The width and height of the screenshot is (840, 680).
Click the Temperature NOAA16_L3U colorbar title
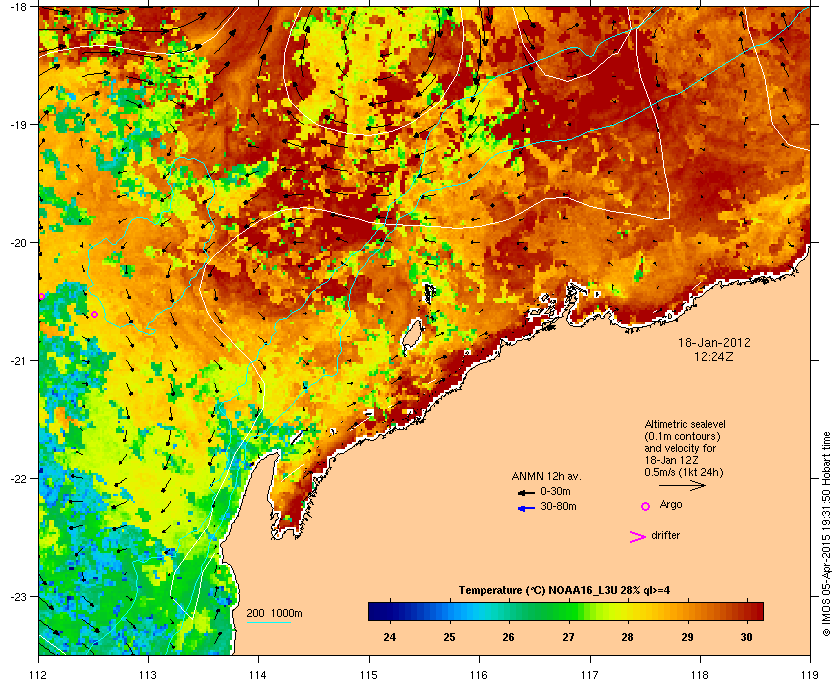(564, 591)
